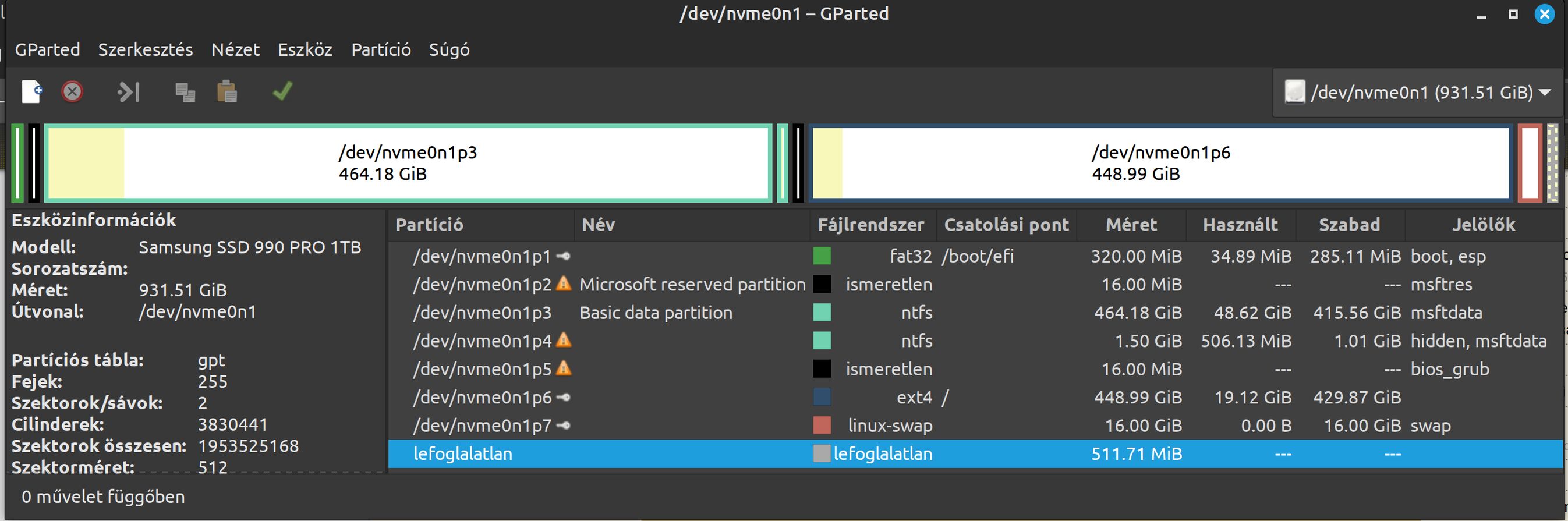This screenshot has height=521, width=1568.
Task: Select the green EFI block in disk map
Action: [x=17, y=163]
